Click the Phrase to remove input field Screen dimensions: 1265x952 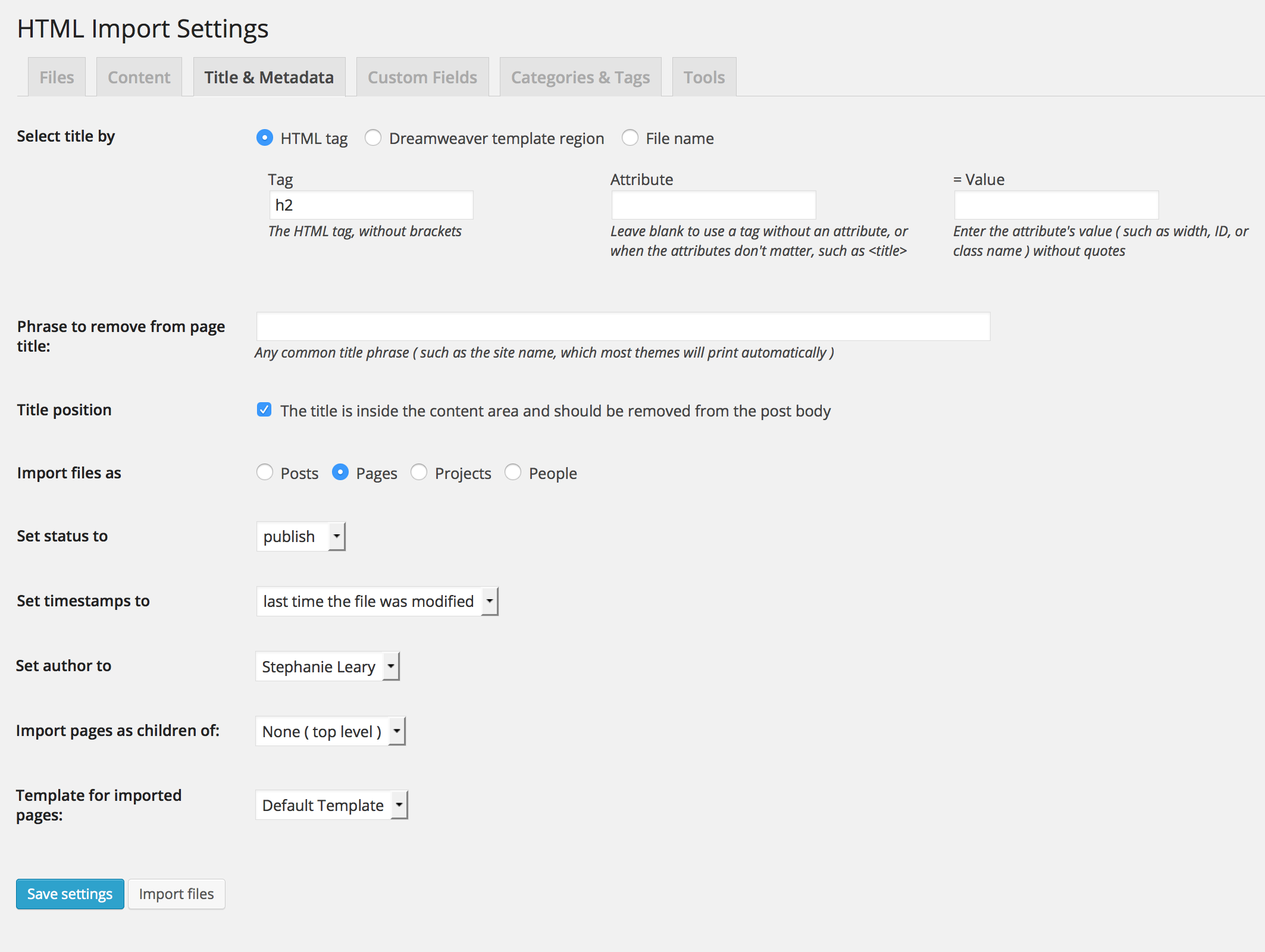[x=622, y=325]
